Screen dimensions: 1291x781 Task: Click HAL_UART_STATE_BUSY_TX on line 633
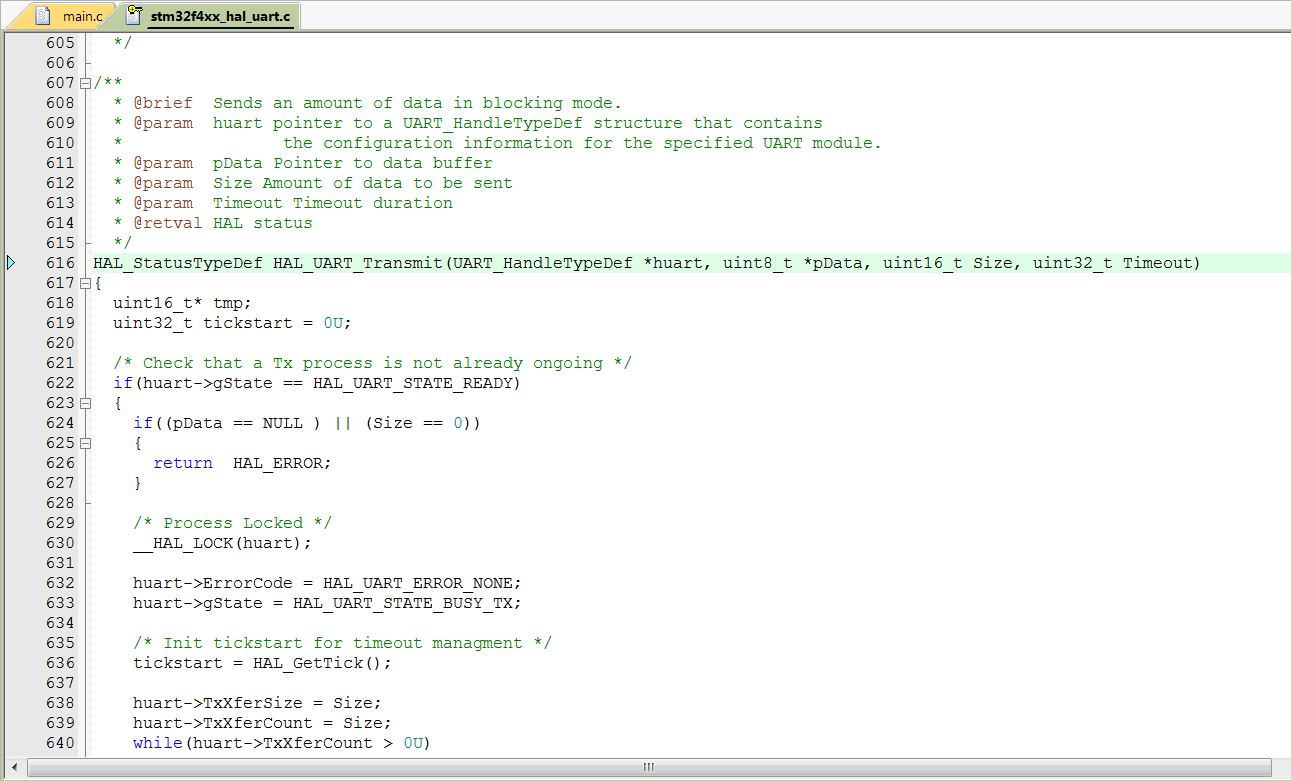tap(402, 603)
